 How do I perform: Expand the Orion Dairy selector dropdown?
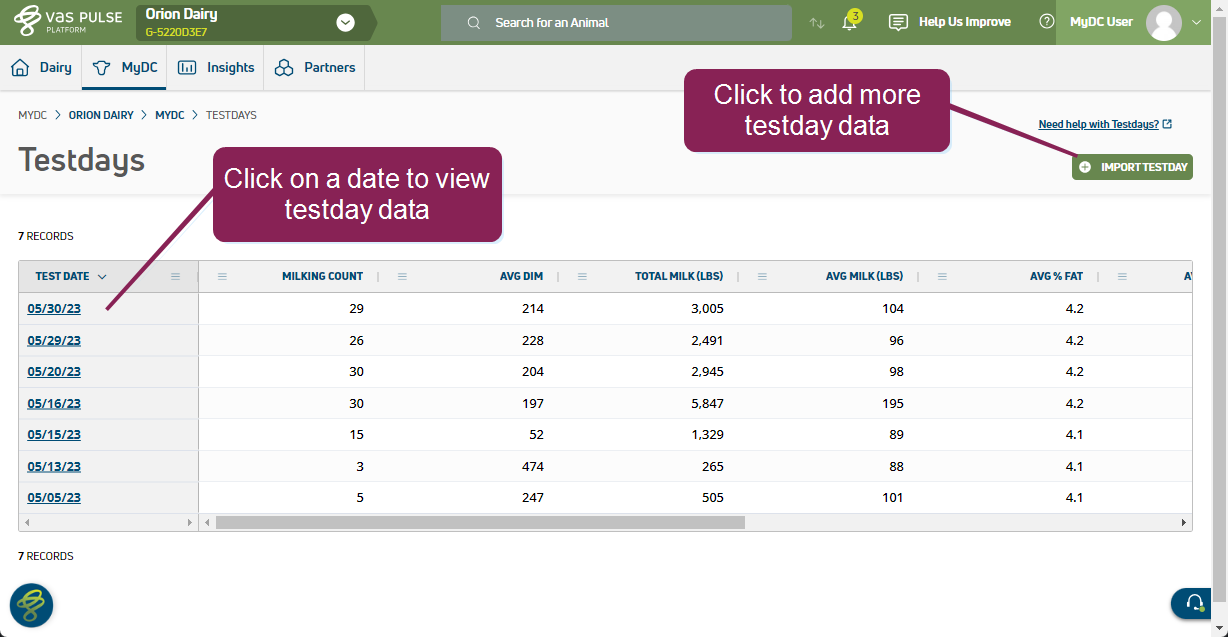346,23
